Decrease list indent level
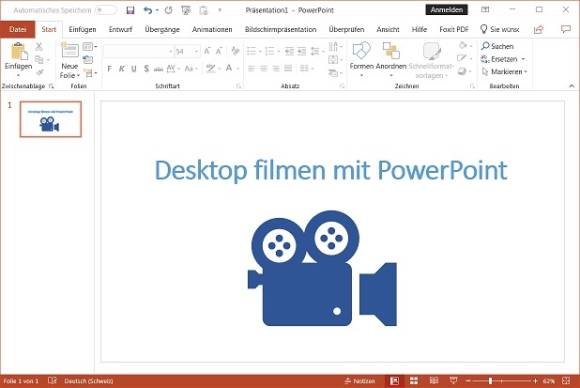This screenshot has height=388, width=580. point(289,51)
